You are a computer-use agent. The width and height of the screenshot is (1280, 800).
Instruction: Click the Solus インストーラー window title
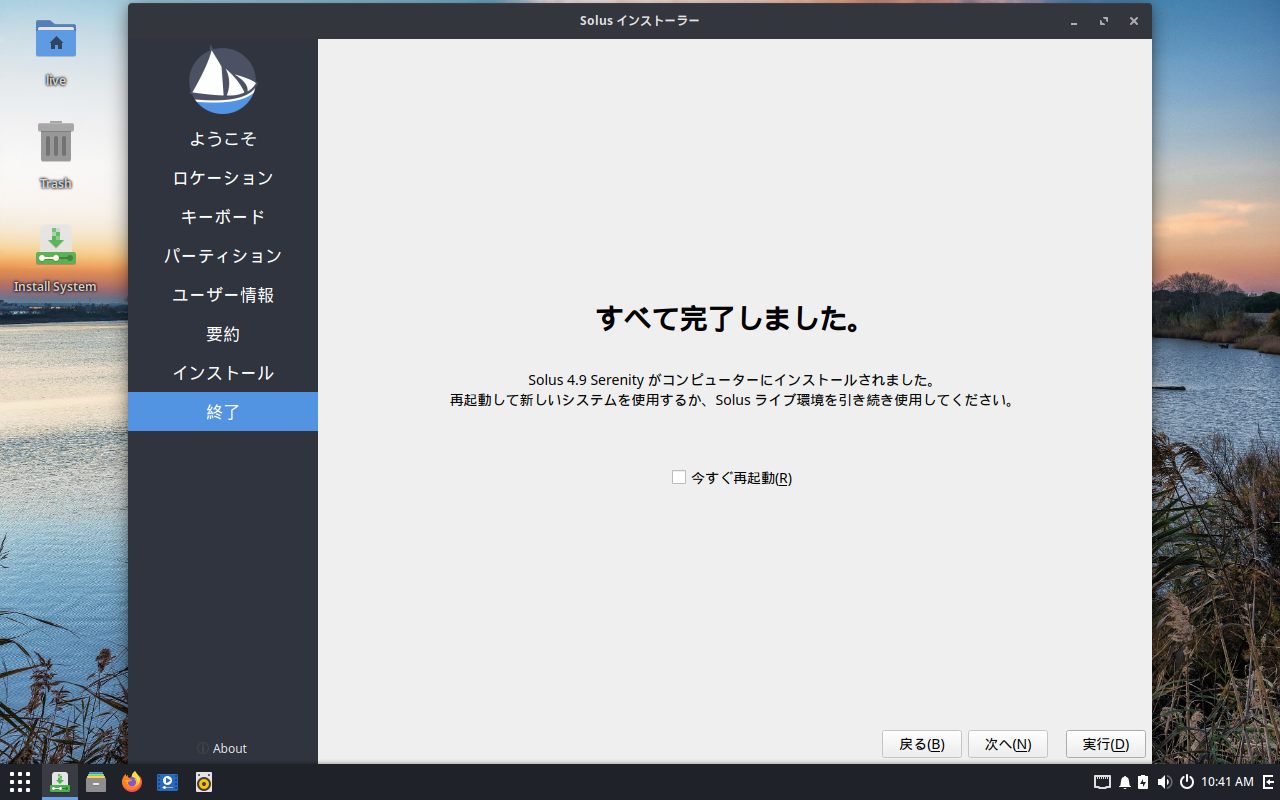point(640,21)
